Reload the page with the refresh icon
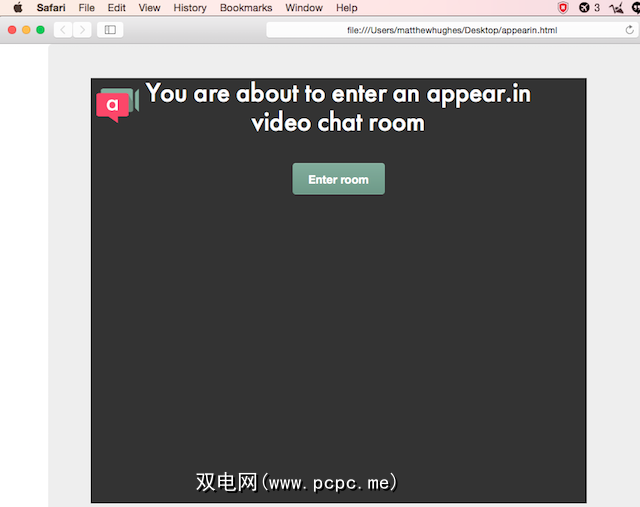The width and height of the screenshot is (640, 507). pyautogui.click(x=629, y=30)
